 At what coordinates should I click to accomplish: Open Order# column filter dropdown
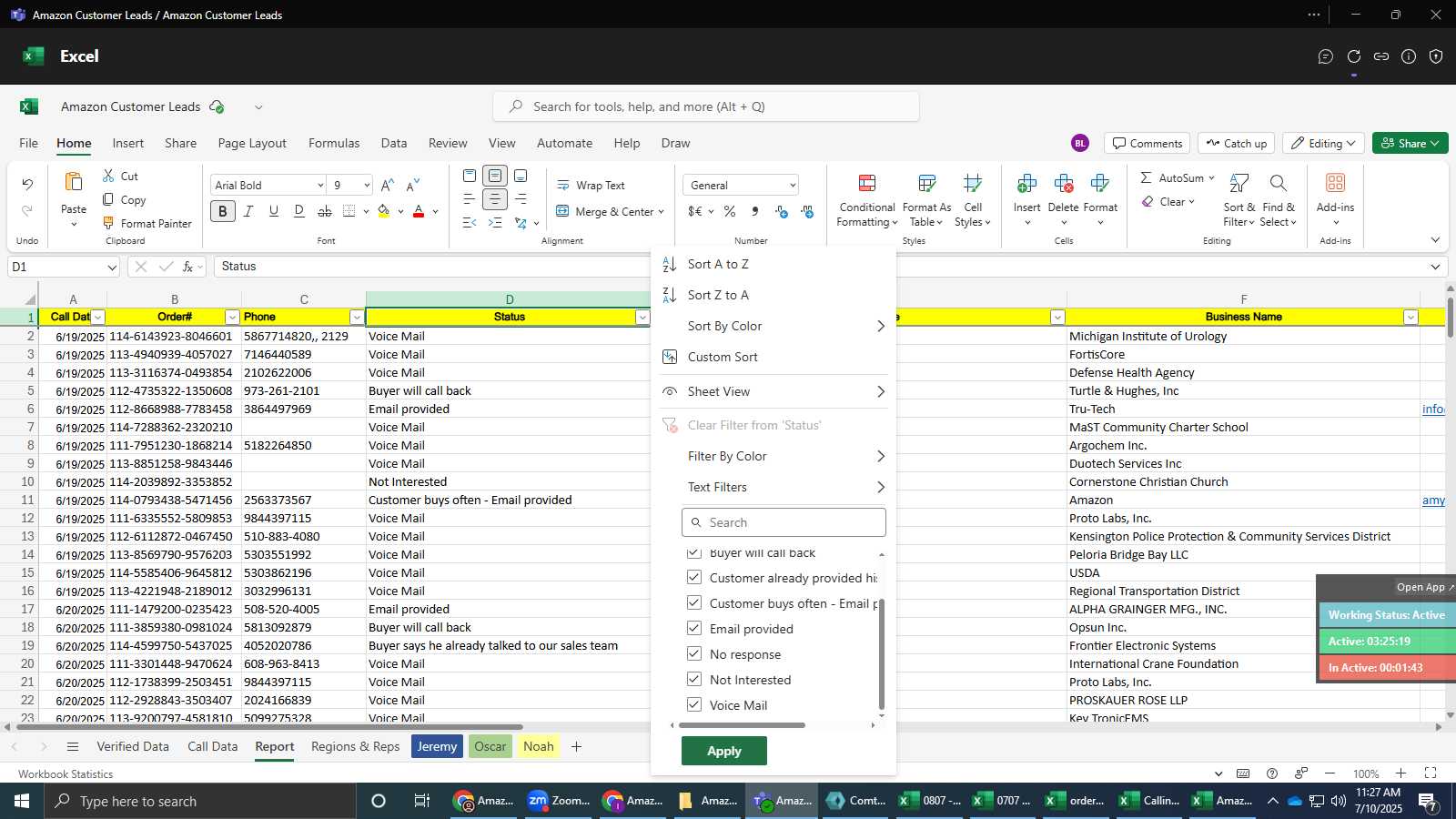pos(232,317)
